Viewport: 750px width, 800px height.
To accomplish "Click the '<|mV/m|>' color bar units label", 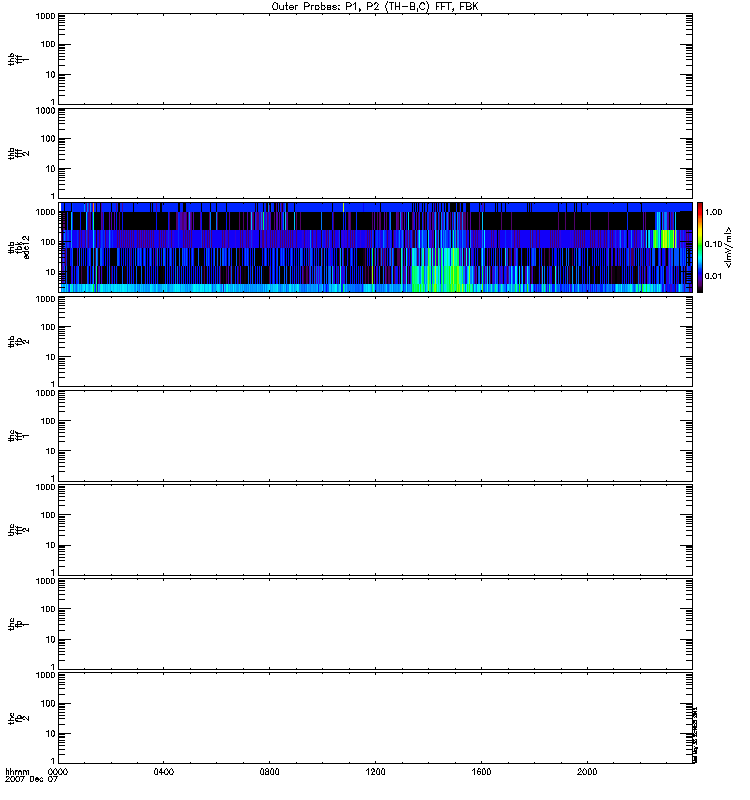I will pyautogui.click(x=729, y=247).
